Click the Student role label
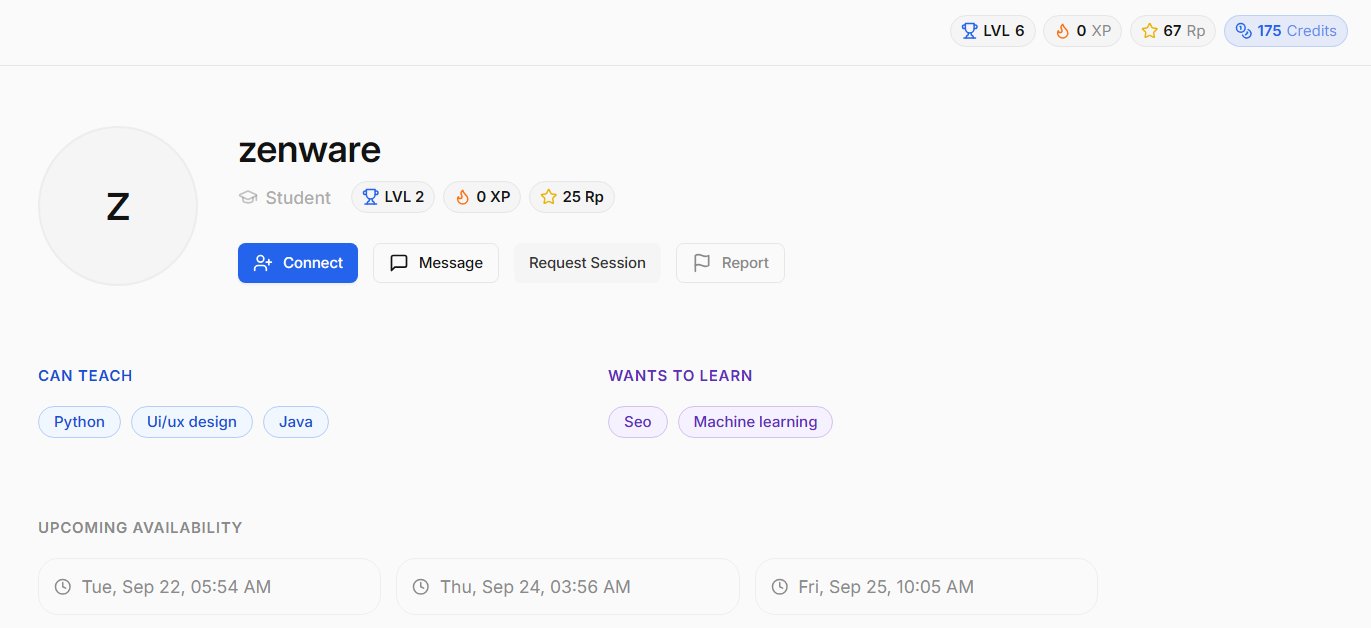The height and width of the screenshot is (628, 1371). tap(298, 198)
